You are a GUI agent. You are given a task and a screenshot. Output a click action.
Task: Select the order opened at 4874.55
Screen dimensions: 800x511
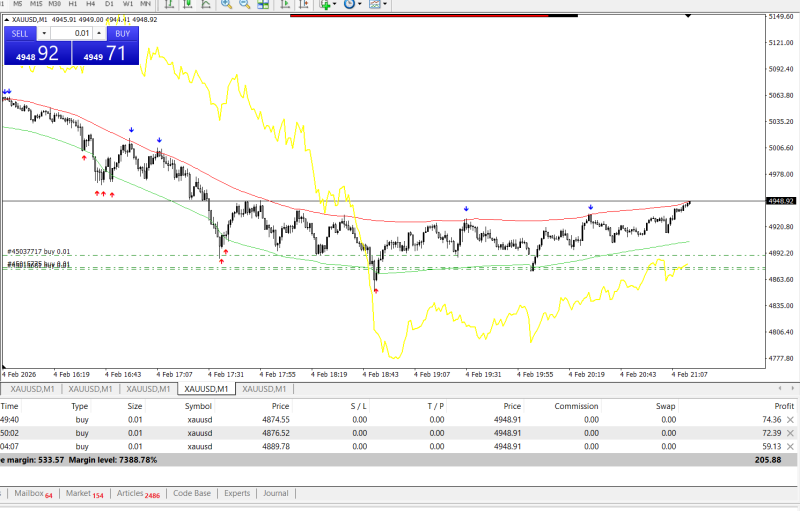pos(398,420)
